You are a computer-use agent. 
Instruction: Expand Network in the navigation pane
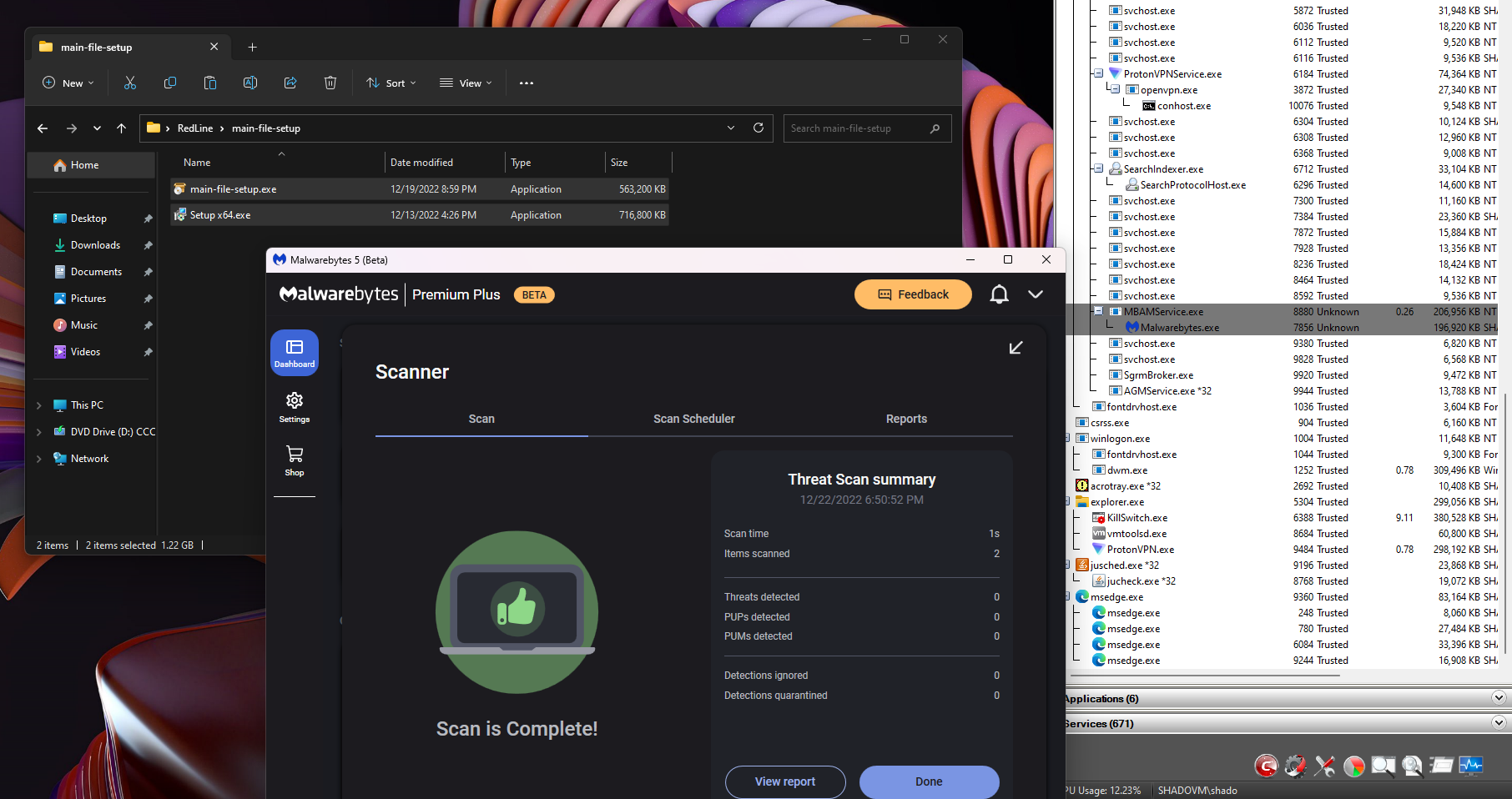(39, 459)
